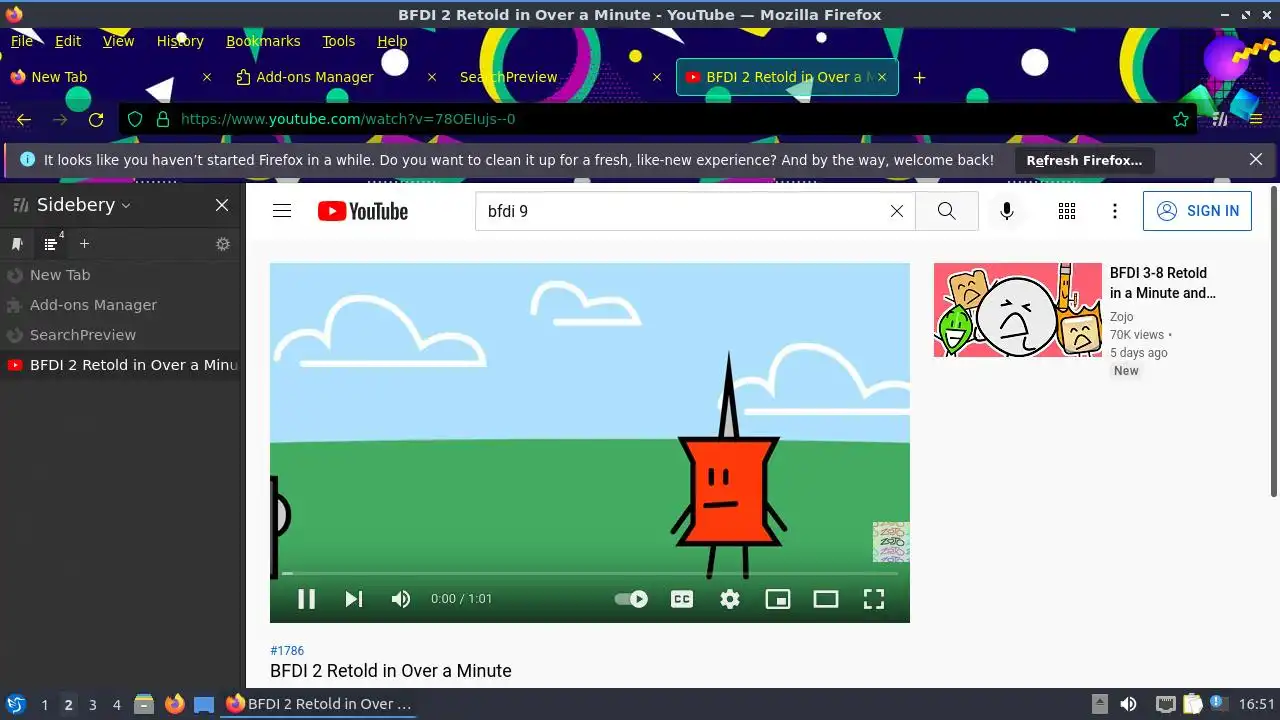Open the system volume tray icon
This screenshot has height=720, width=1280.
click(x=1128, y=704)
